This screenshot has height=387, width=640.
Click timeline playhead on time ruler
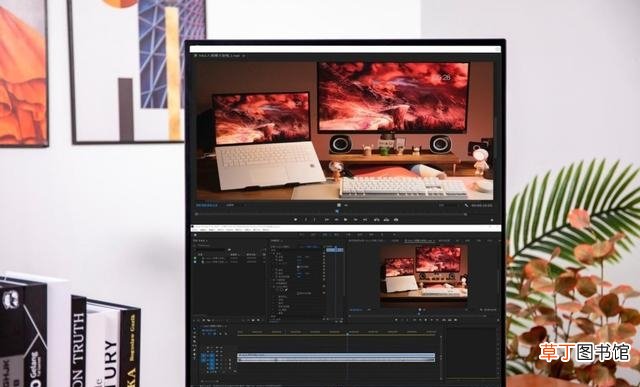[x=347, y=334]
